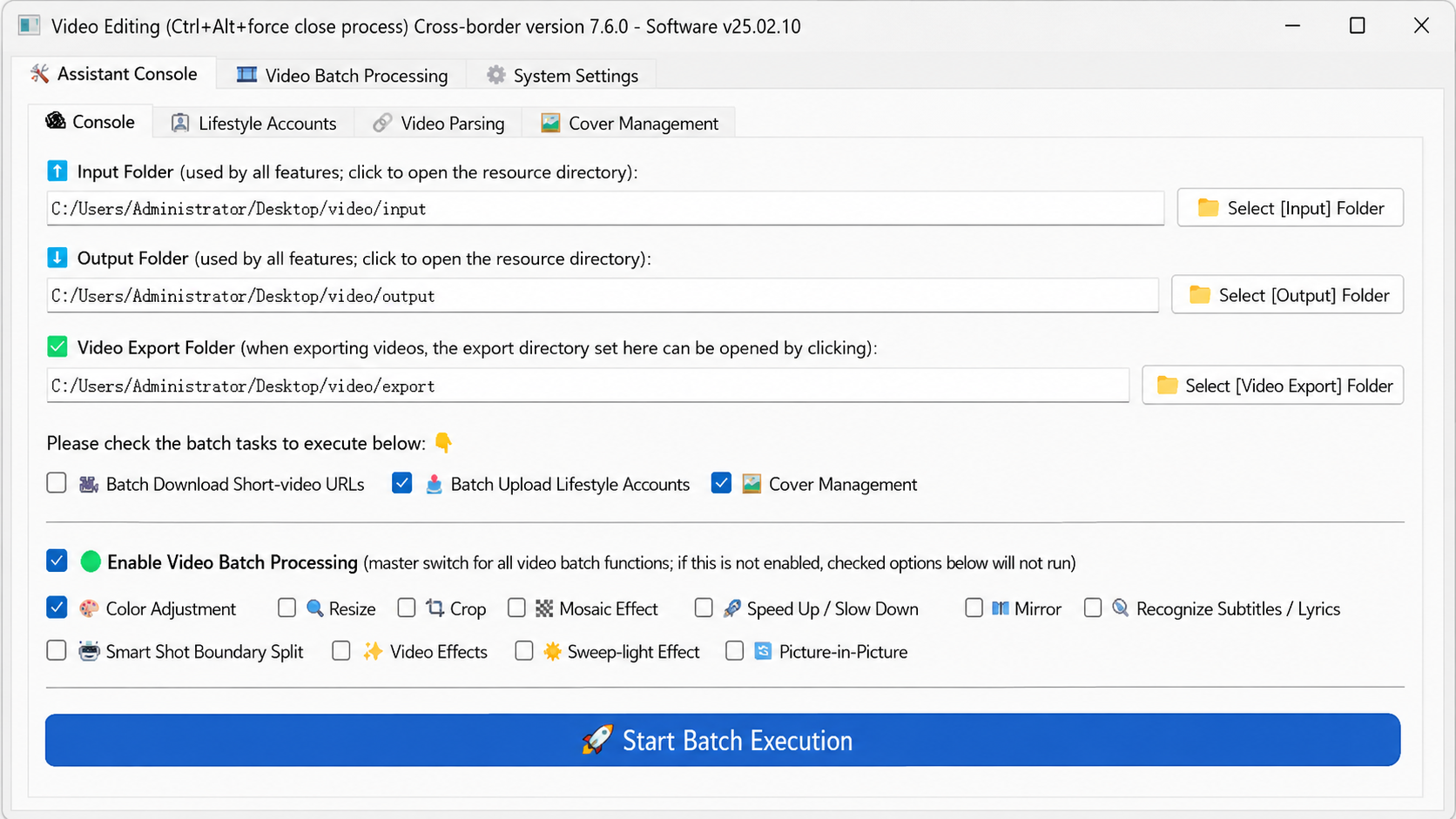Check Smart Shot Boundary Split box
The height and width of the screenshot is (819, 1456).
point(57,650)
